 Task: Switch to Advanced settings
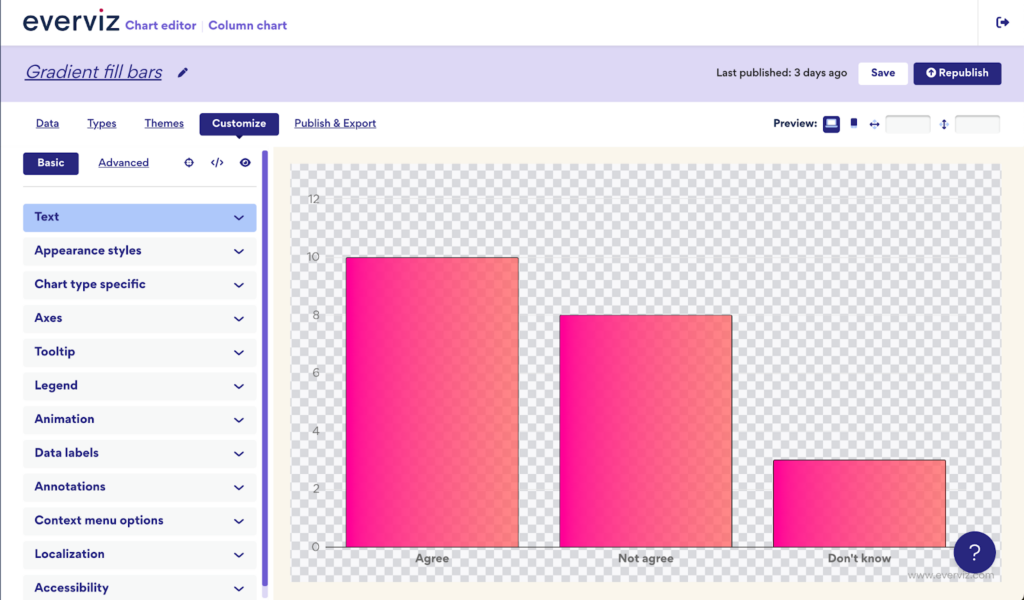[123, 162]
